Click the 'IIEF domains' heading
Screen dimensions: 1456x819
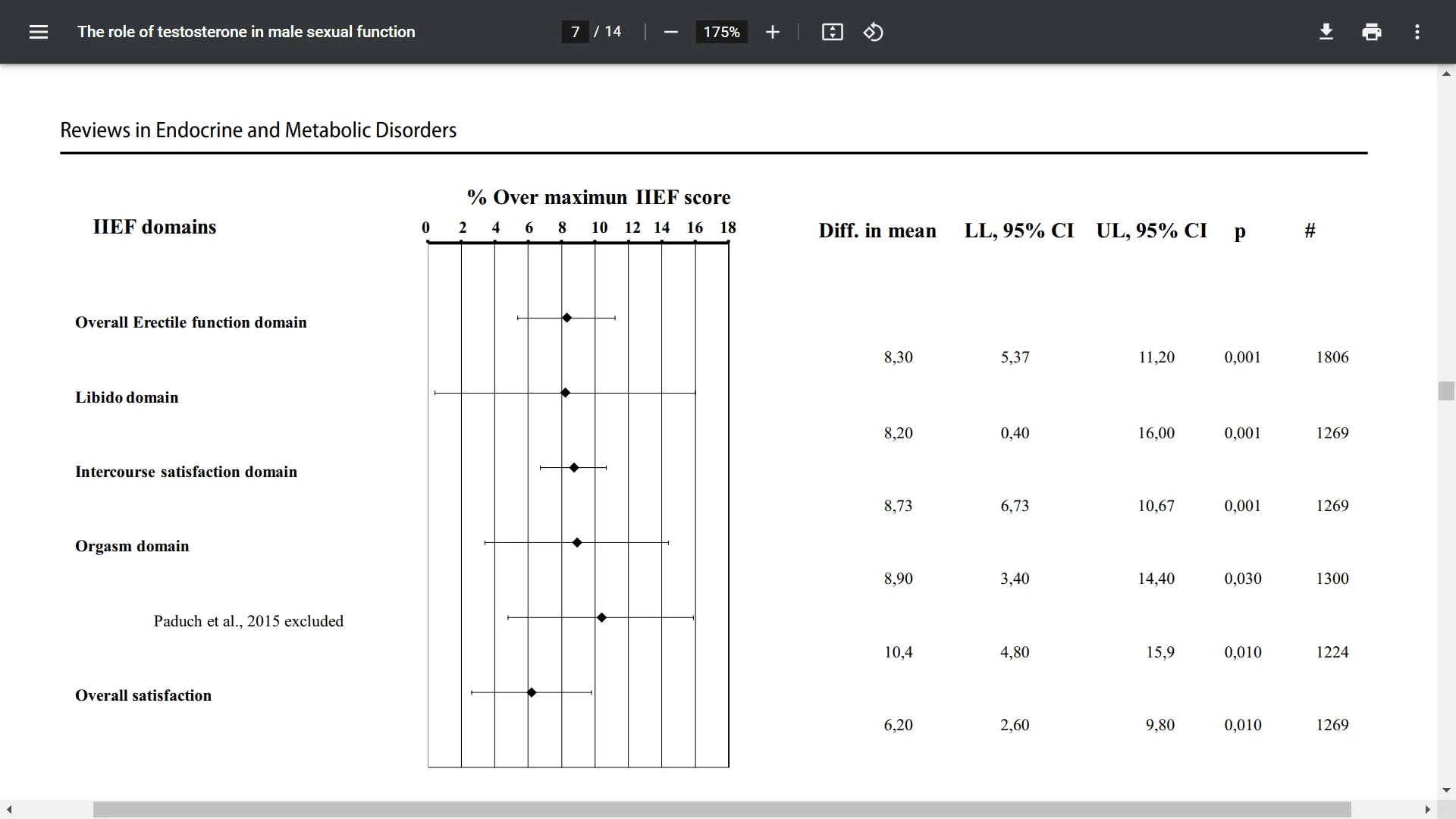[x=154, y=227]
